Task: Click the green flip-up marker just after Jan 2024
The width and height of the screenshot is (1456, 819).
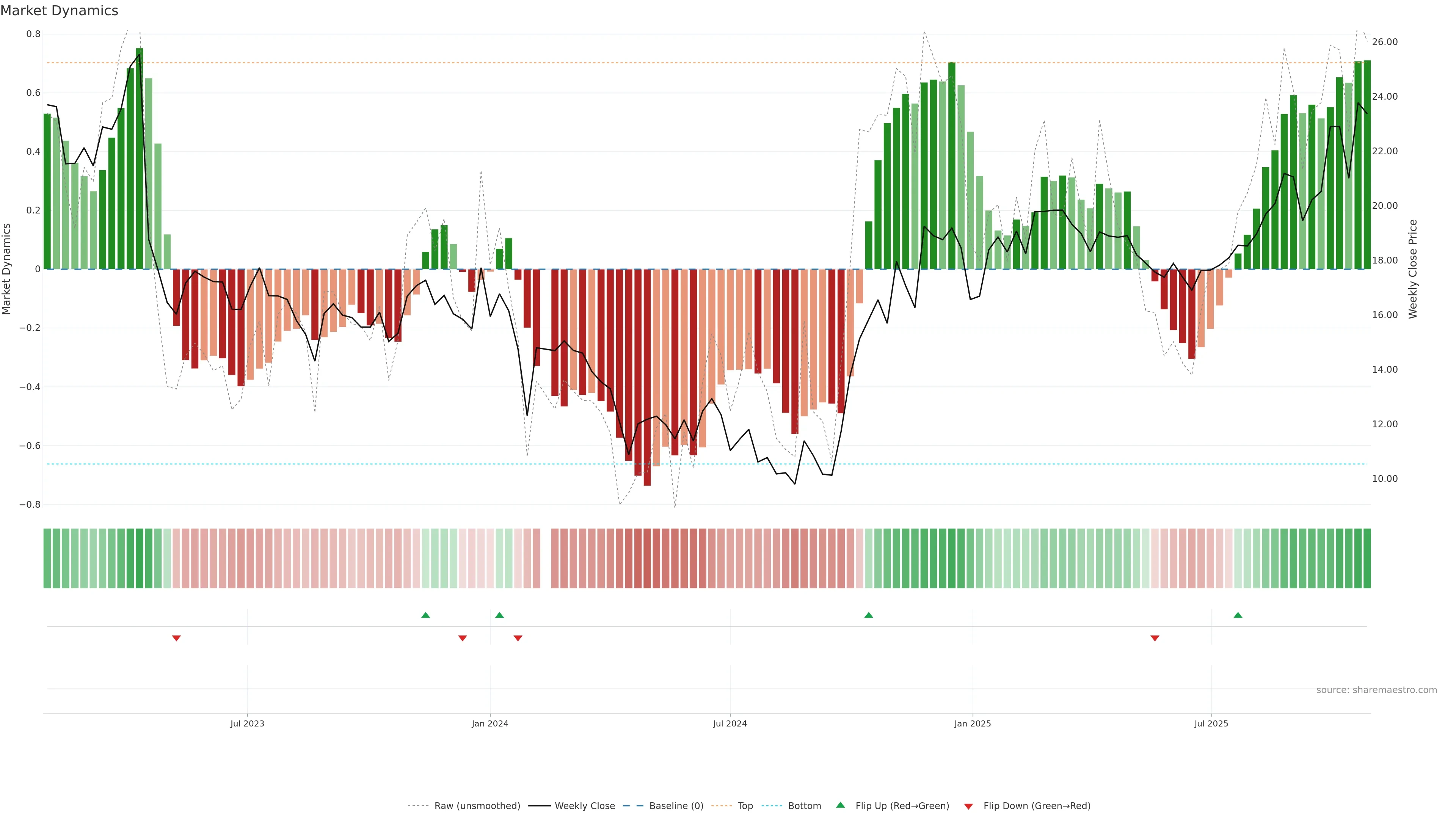Action: [499, 615]
